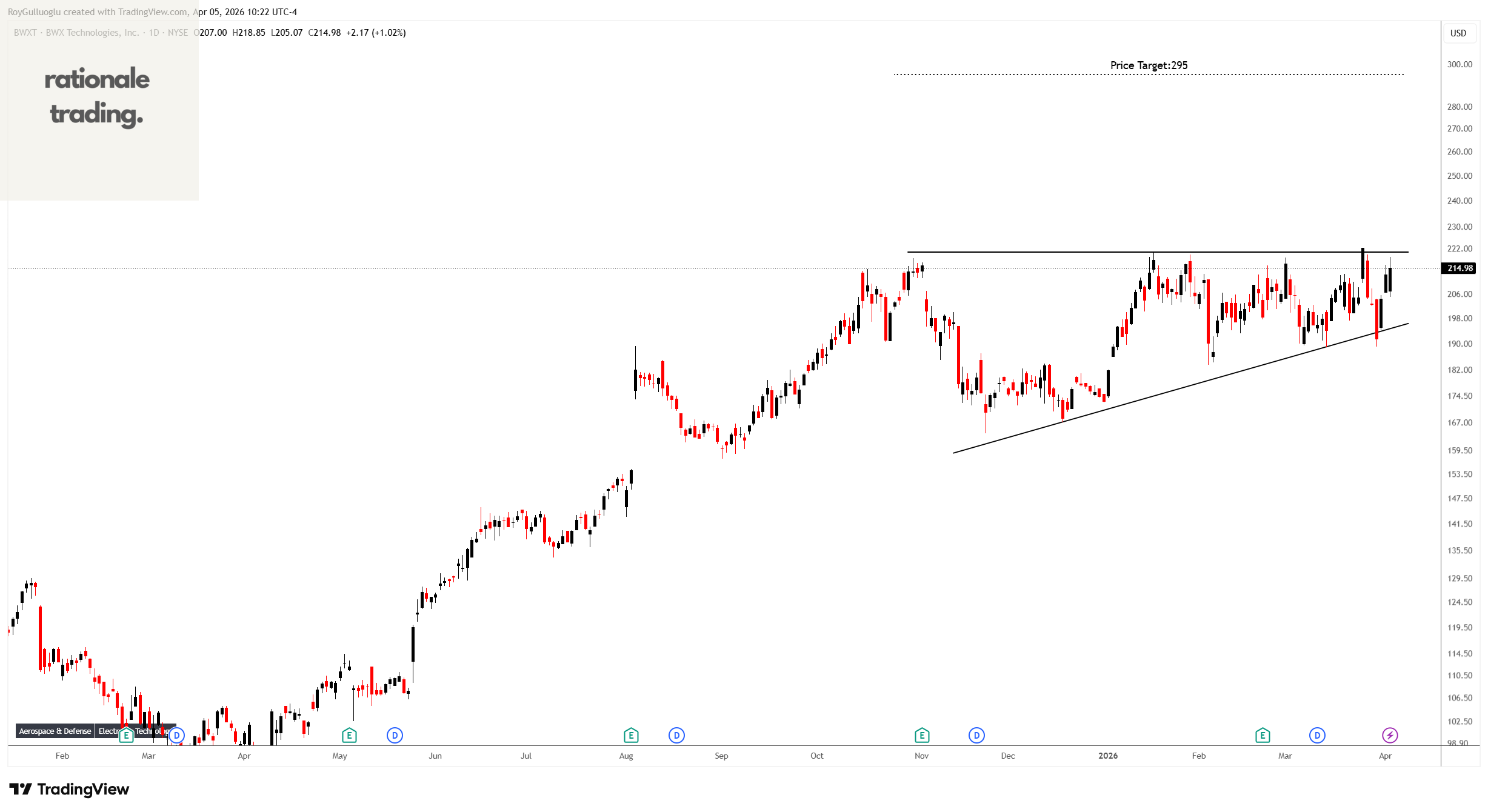Select the current price label 214.98
This screenshot has height=812, width=1488.
1460,268
